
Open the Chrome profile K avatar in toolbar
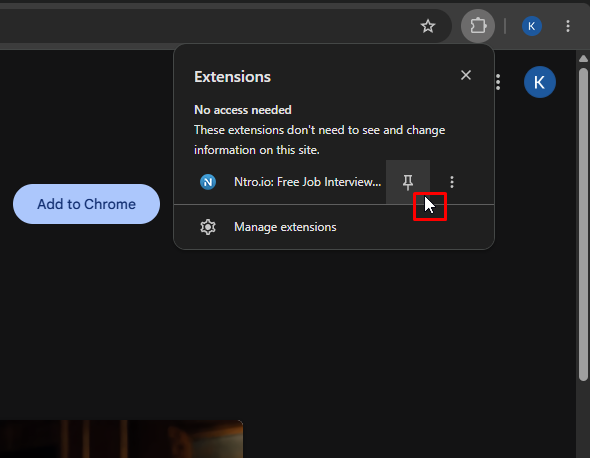[x=531, y=26]
